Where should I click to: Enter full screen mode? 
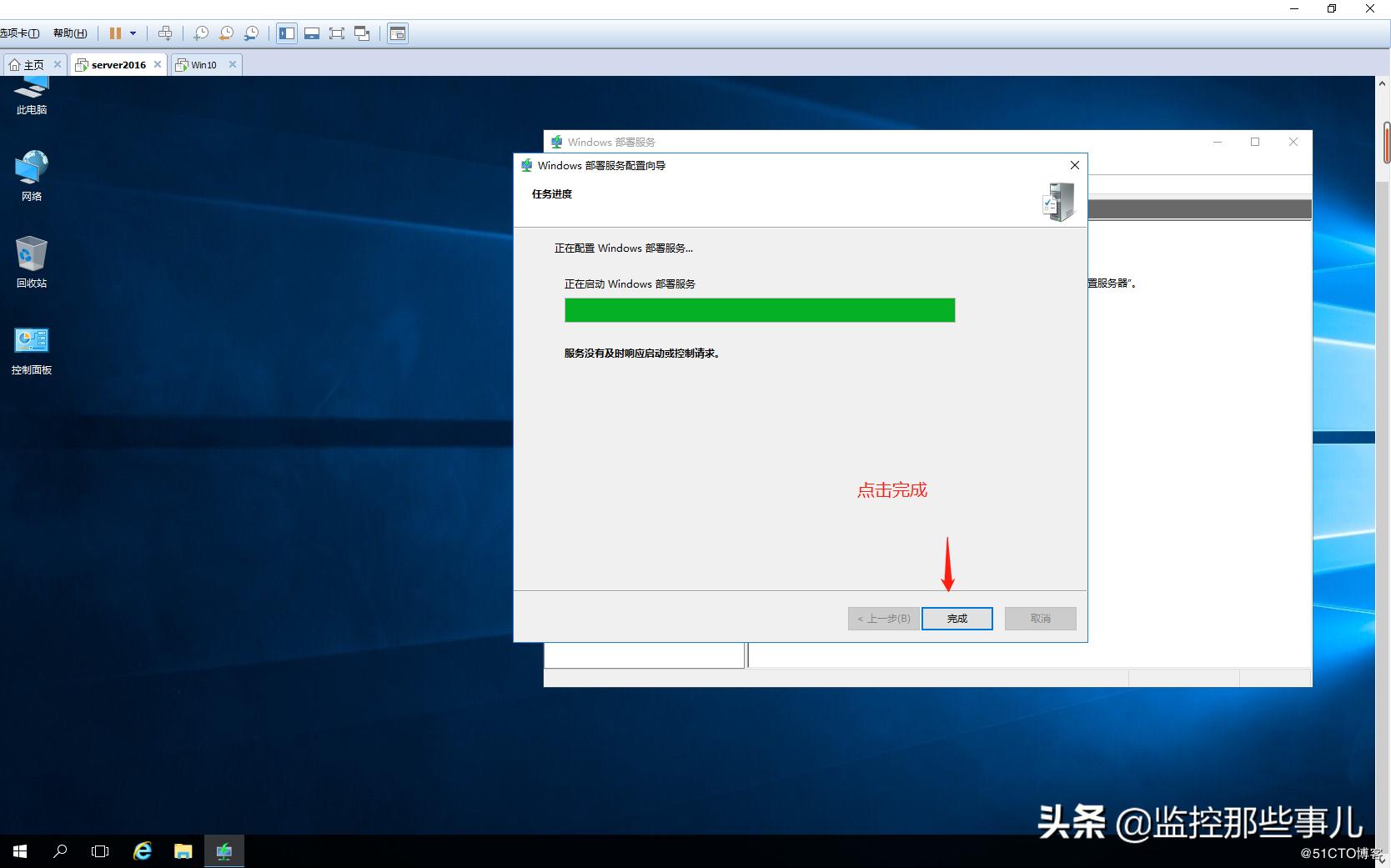point(337,33)
